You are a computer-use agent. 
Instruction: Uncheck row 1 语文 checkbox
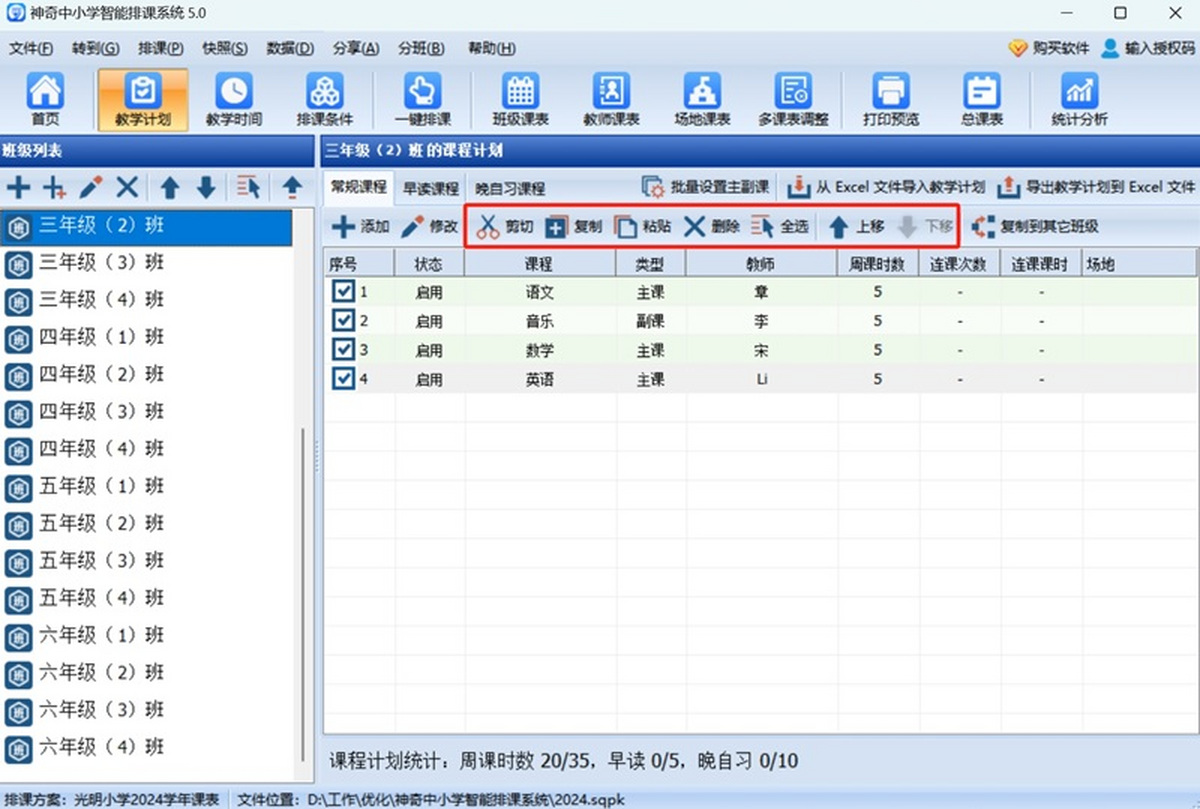(x=343, y=292)
